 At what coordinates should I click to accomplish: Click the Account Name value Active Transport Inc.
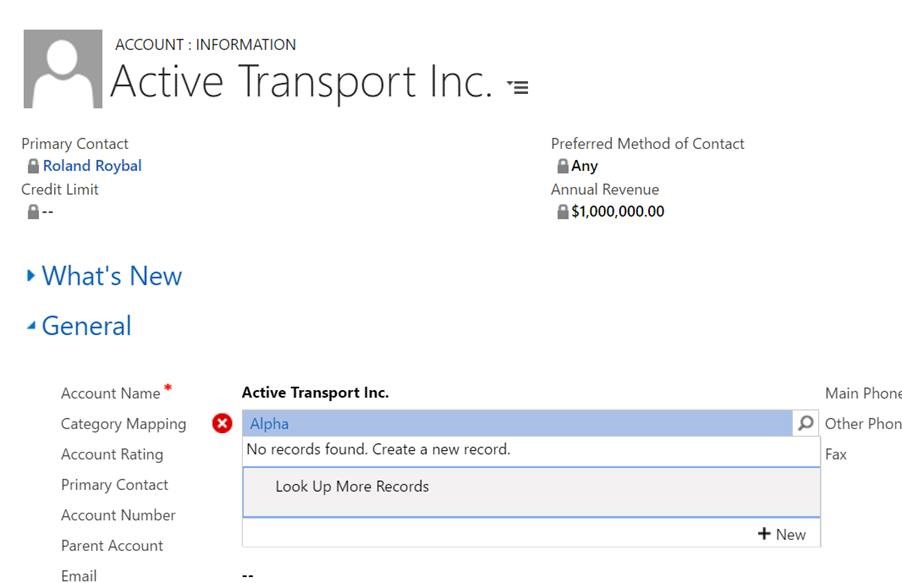coord(315,393)
